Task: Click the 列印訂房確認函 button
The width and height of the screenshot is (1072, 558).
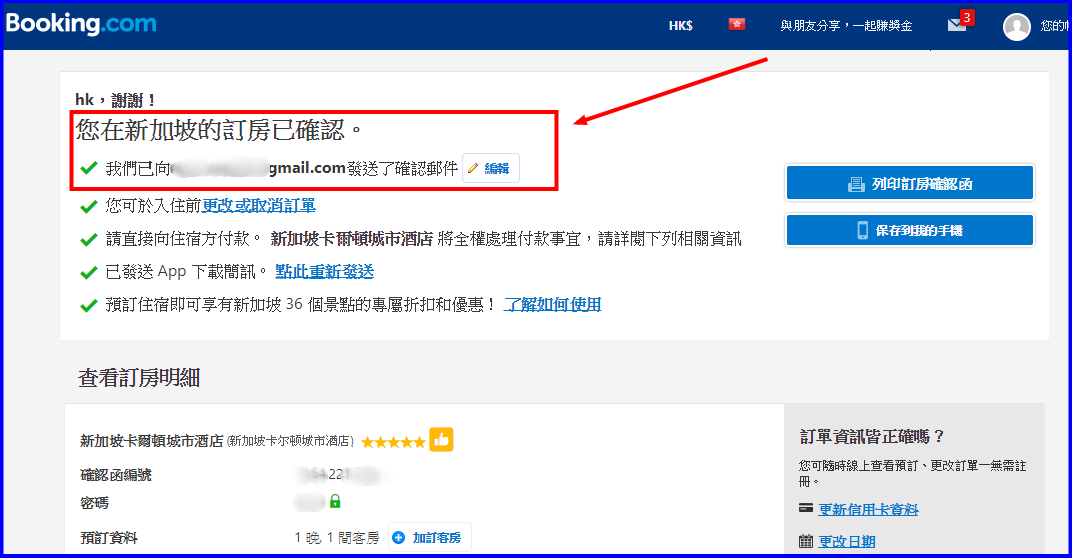Action: (x=910, y=183)
